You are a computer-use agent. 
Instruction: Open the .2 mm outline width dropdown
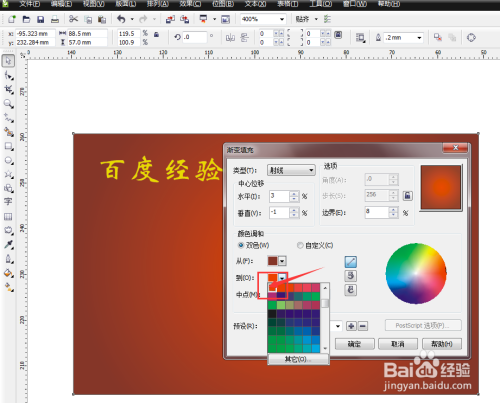(419, 38)
